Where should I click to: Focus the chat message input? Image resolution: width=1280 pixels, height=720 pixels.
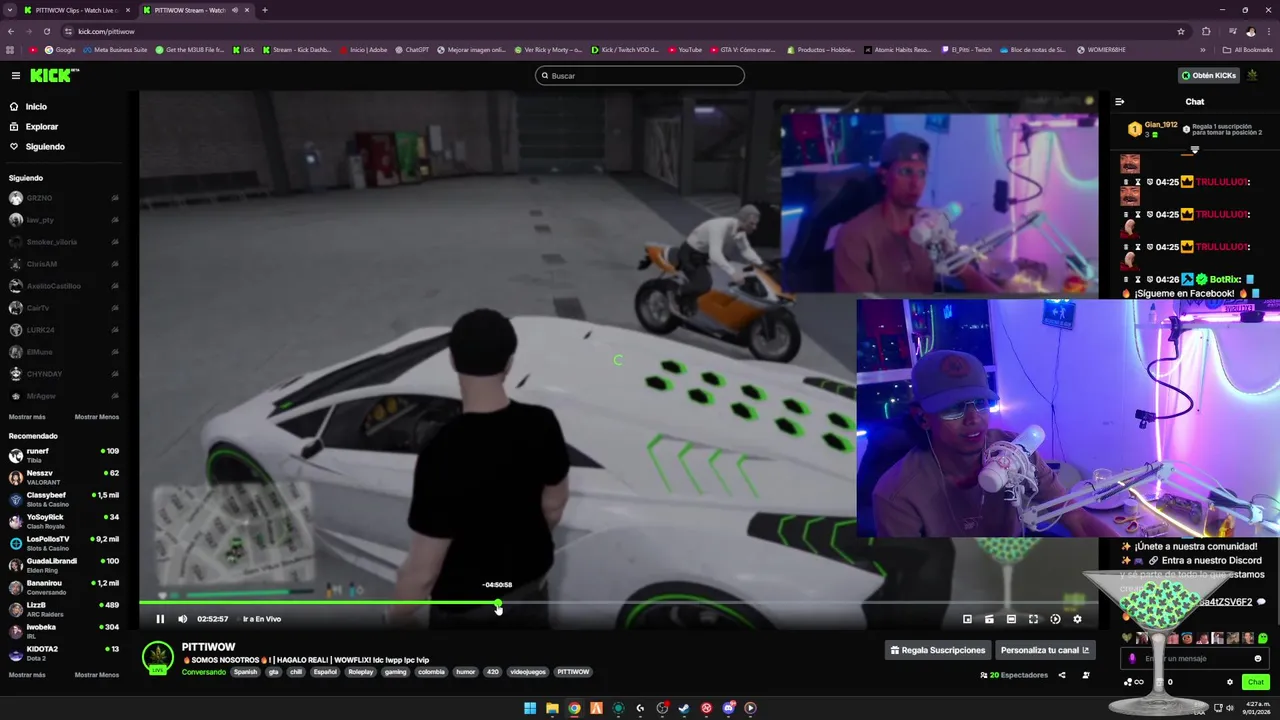point(1194,658)
